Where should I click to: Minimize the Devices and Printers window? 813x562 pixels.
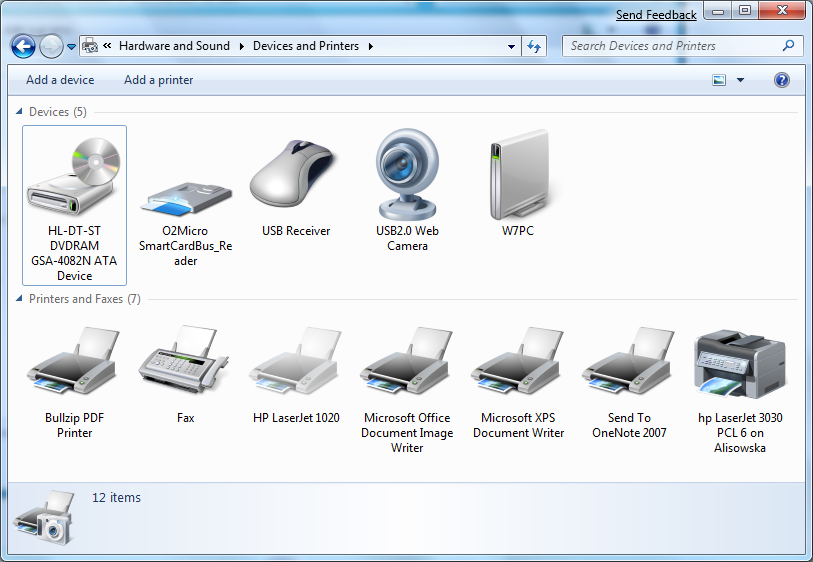coord(718,10)
